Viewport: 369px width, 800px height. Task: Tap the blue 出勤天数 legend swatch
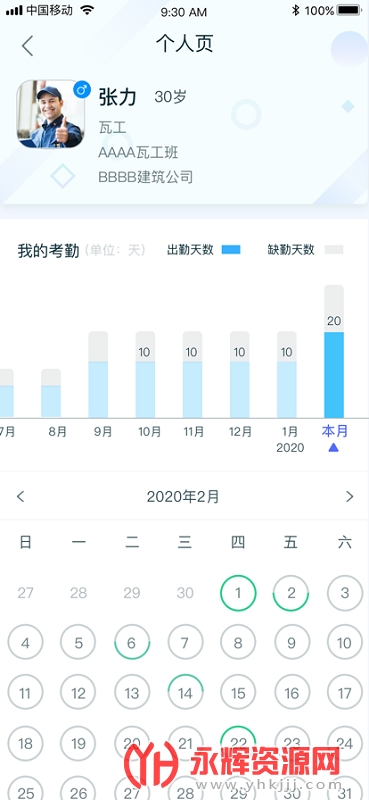click(x=231, y=250)
